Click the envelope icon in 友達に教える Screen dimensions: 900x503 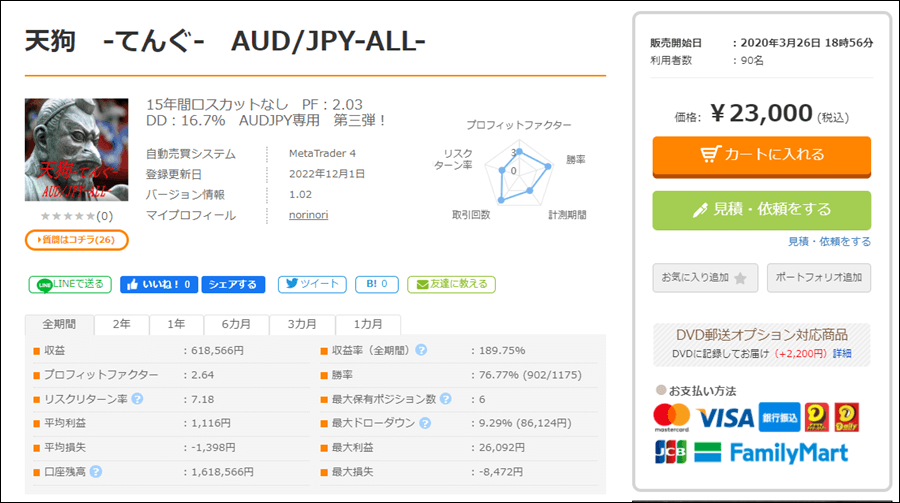tap(422, 285)
